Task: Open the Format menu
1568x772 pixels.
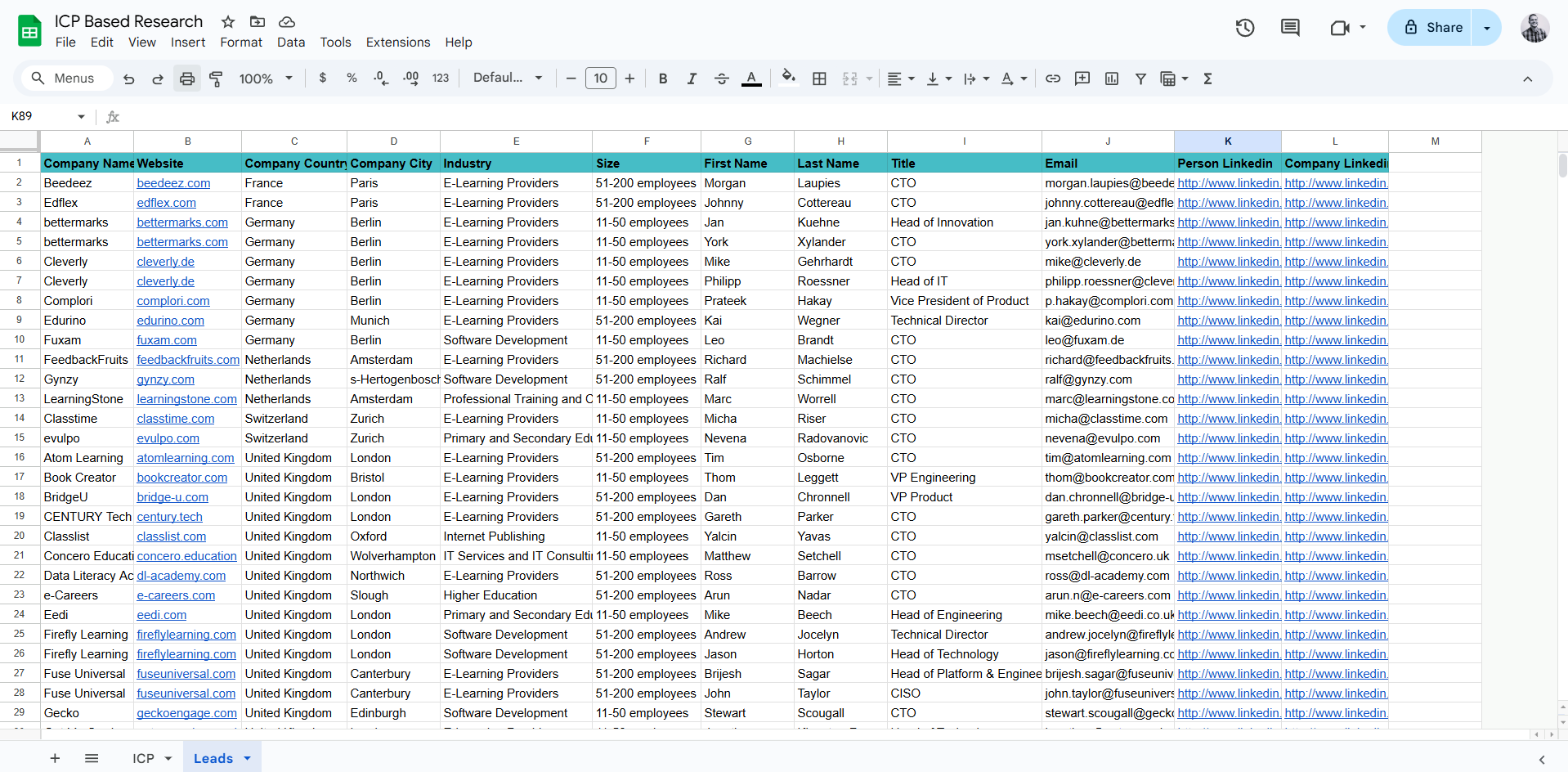Action: pyautogui.click(x=241, y=42)
